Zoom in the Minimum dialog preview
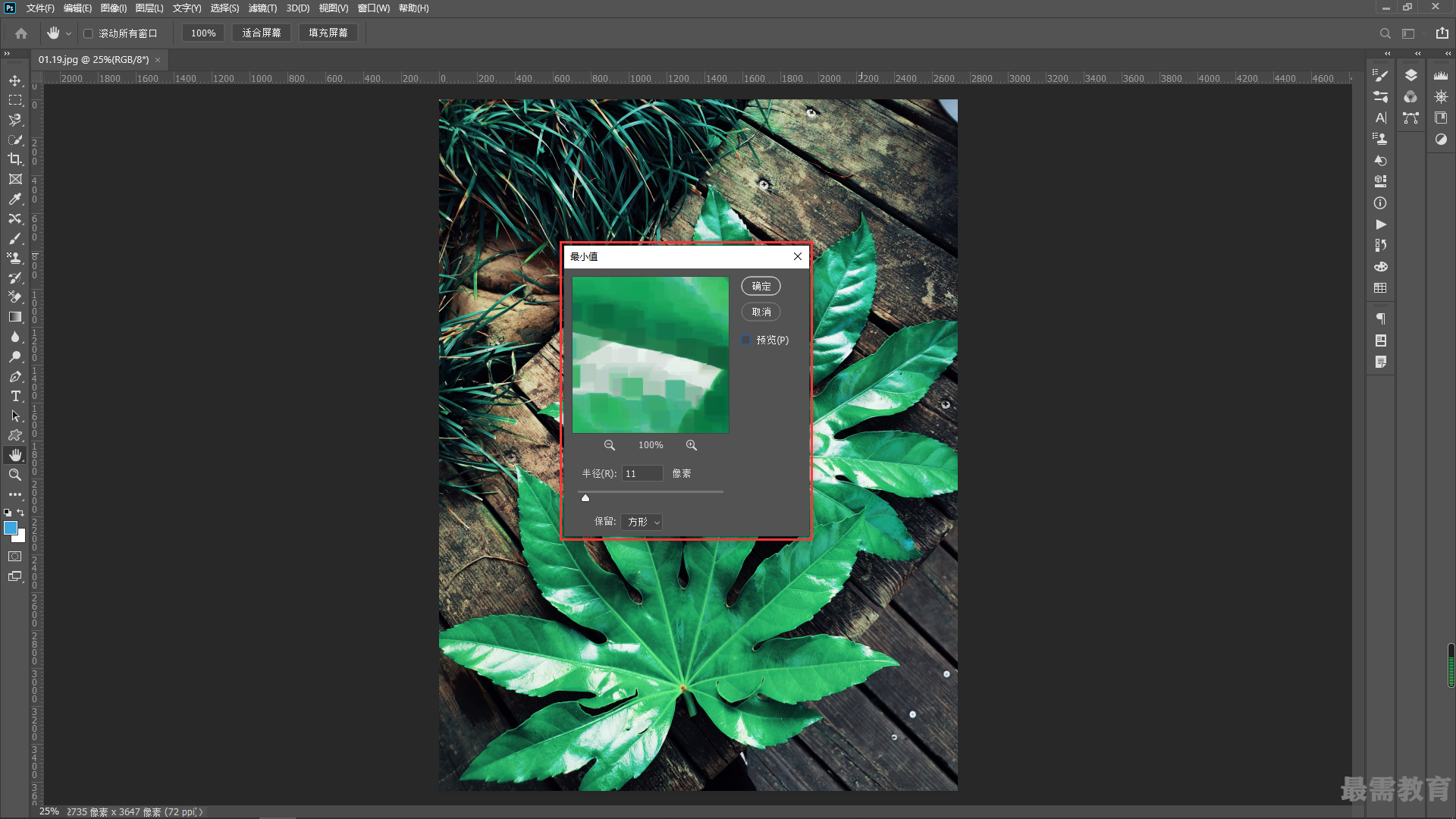The image size is (1456, 819). [x=691, y=445]
